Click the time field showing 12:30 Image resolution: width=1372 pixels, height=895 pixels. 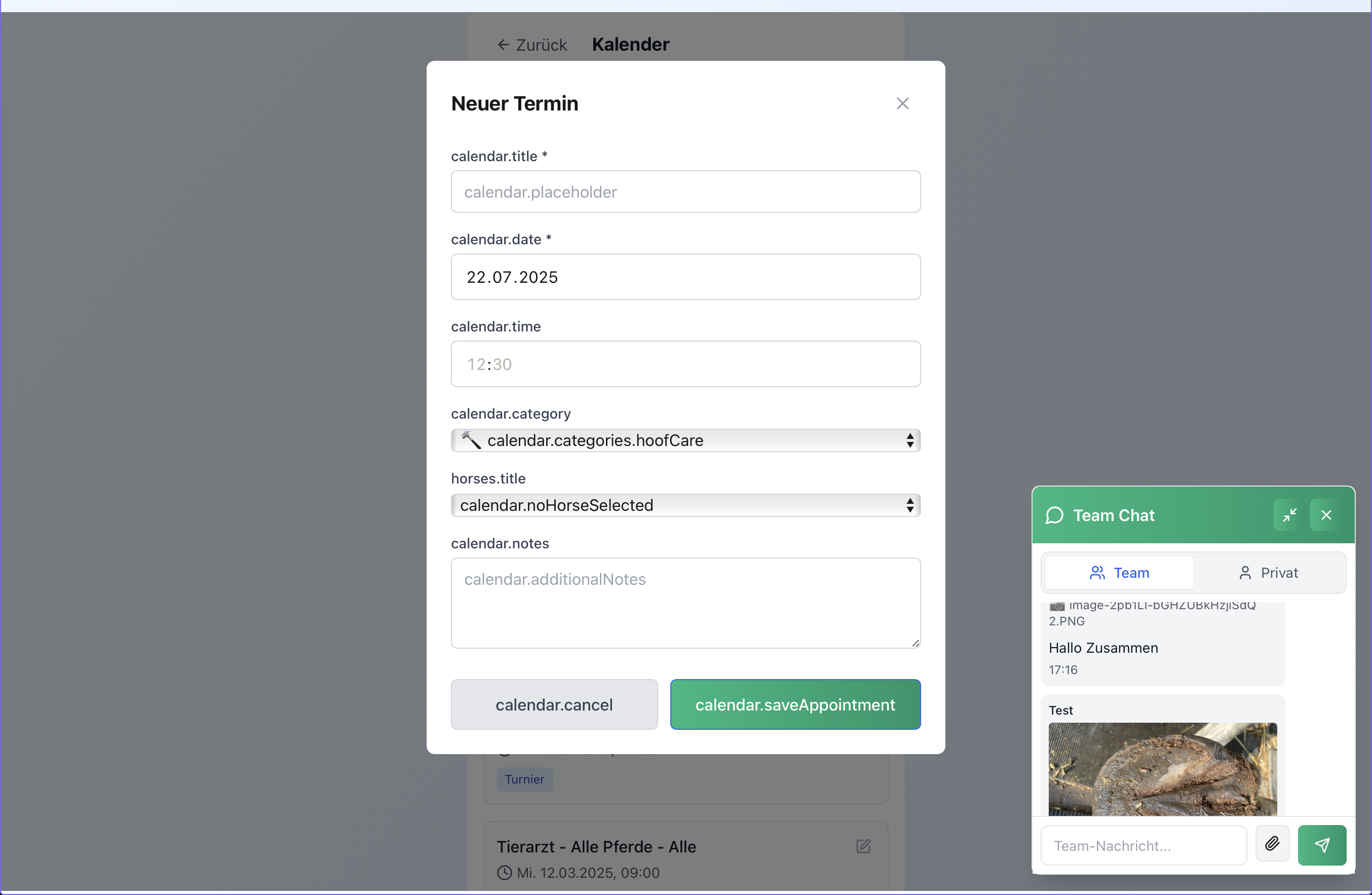(x=685, y=364)
